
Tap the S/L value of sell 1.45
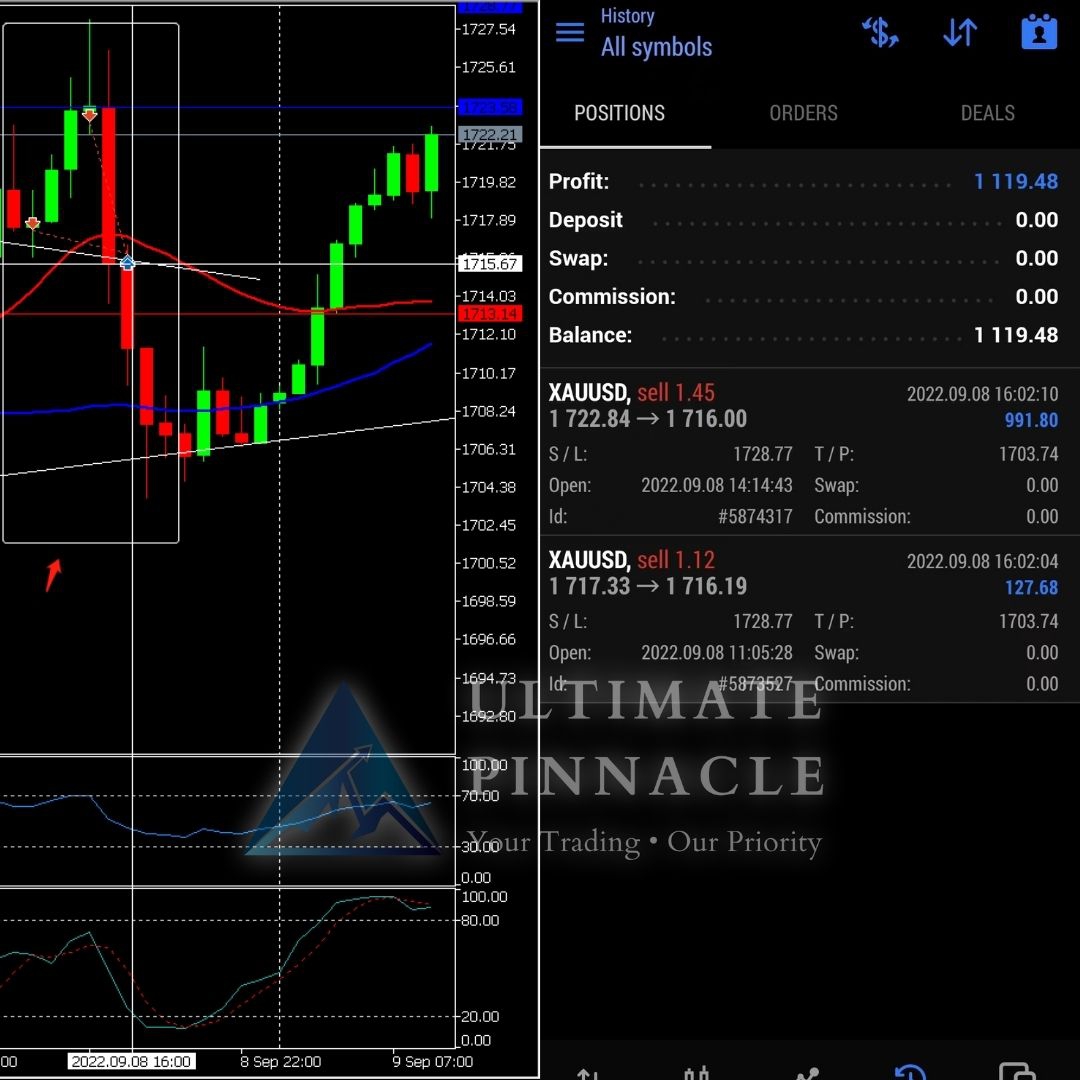click(762, 454)
